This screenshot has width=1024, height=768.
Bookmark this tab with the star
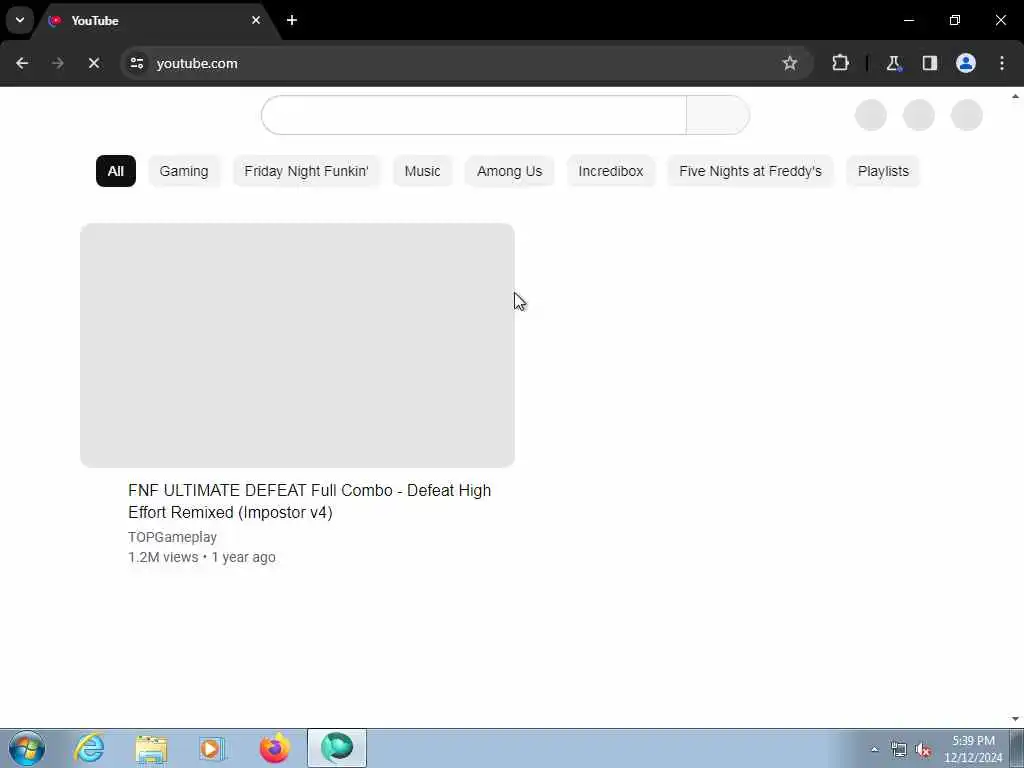pos(790,63)
